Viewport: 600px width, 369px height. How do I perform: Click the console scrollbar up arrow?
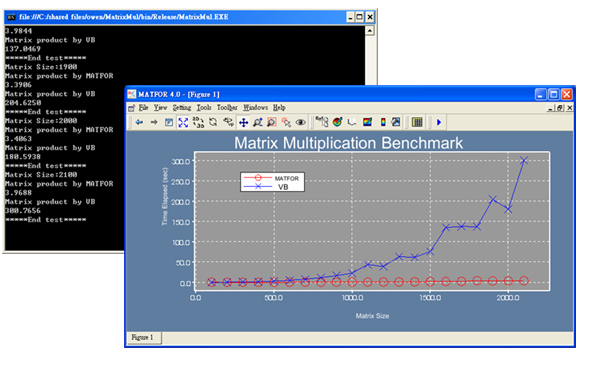point(370,31)
